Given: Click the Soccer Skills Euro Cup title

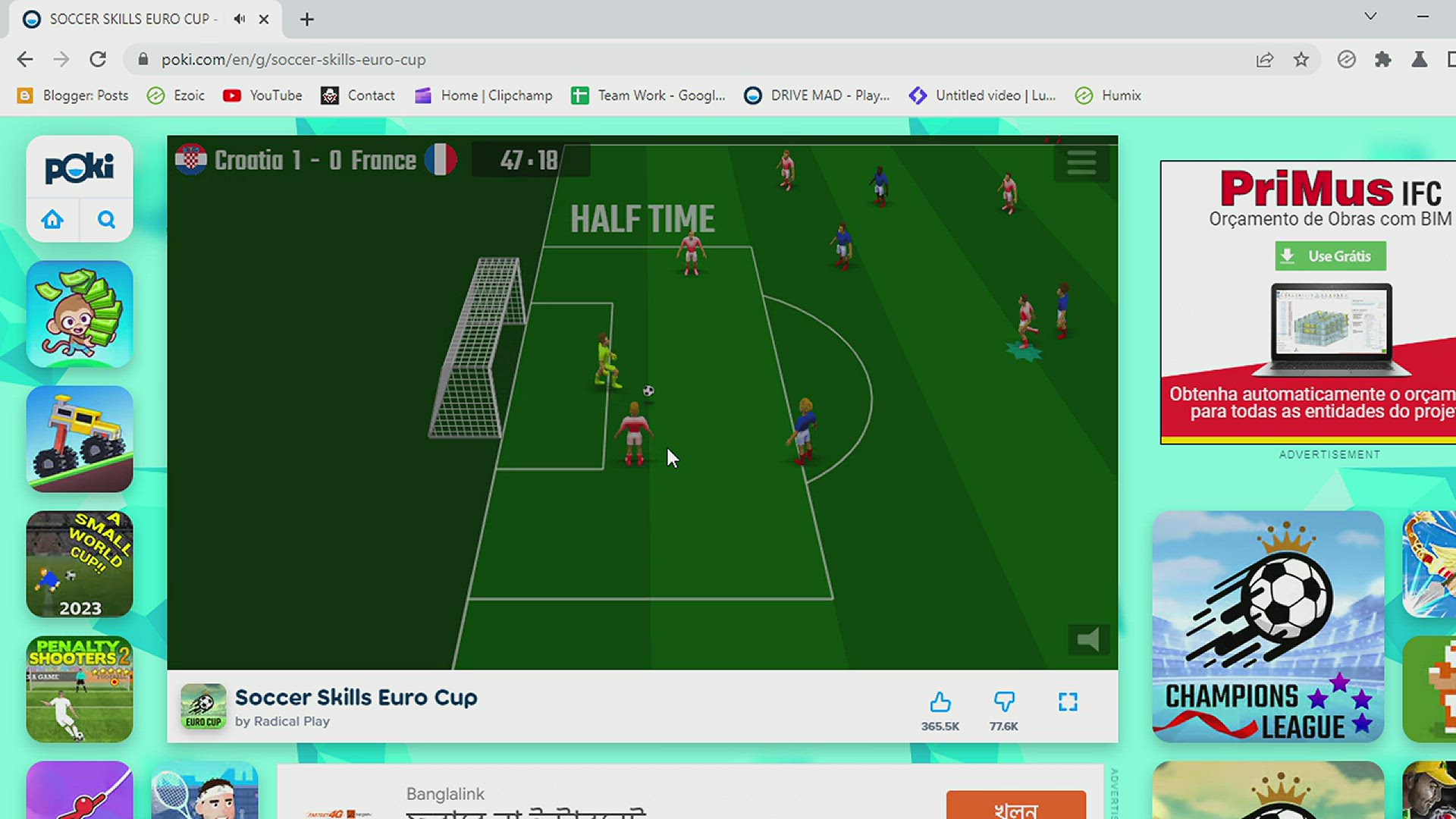Looking at the screenshot, I should pyautogui.click(x=356, y=697).
